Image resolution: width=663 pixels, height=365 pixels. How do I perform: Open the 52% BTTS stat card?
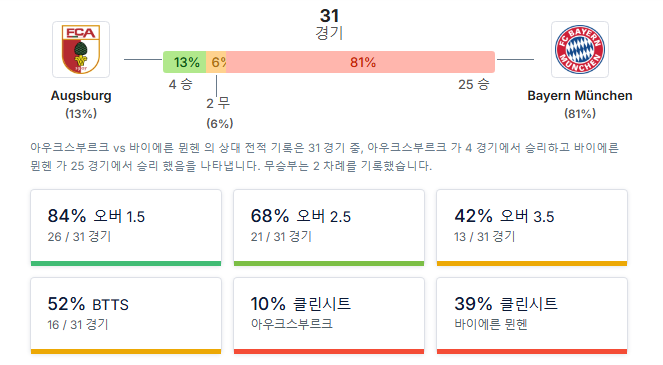pyautogui.click(x=126, y=316)
